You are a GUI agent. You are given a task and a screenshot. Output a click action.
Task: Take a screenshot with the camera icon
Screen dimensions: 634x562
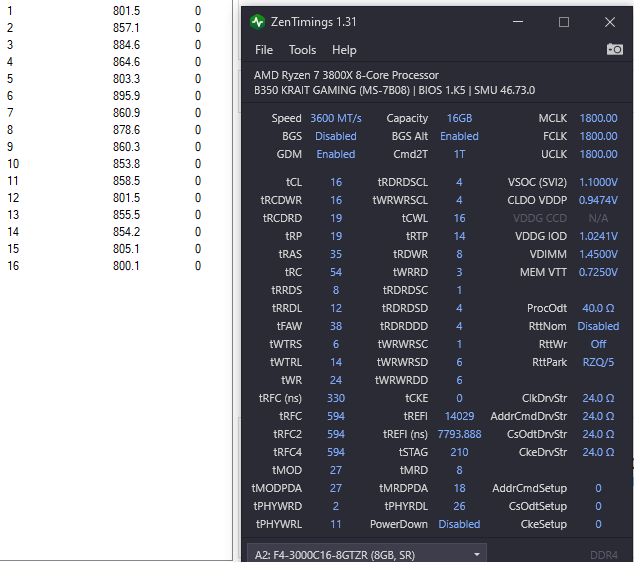pyautogui.click(x=614, y=50)
